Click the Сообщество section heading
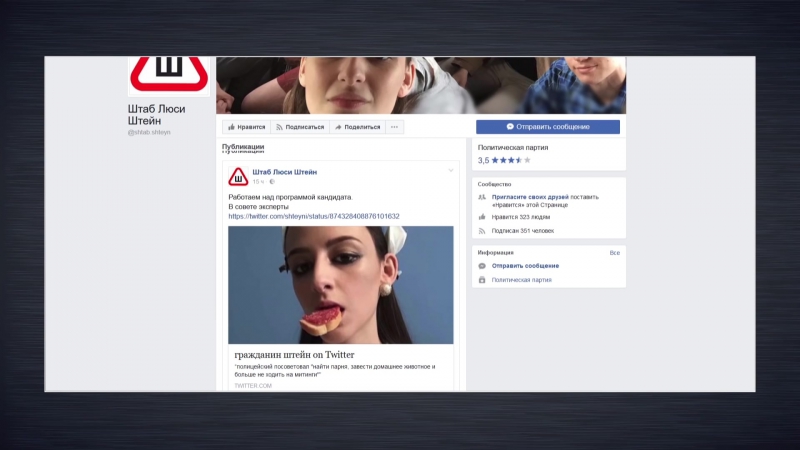Screen dimensions: 800x450 point(494,184)
